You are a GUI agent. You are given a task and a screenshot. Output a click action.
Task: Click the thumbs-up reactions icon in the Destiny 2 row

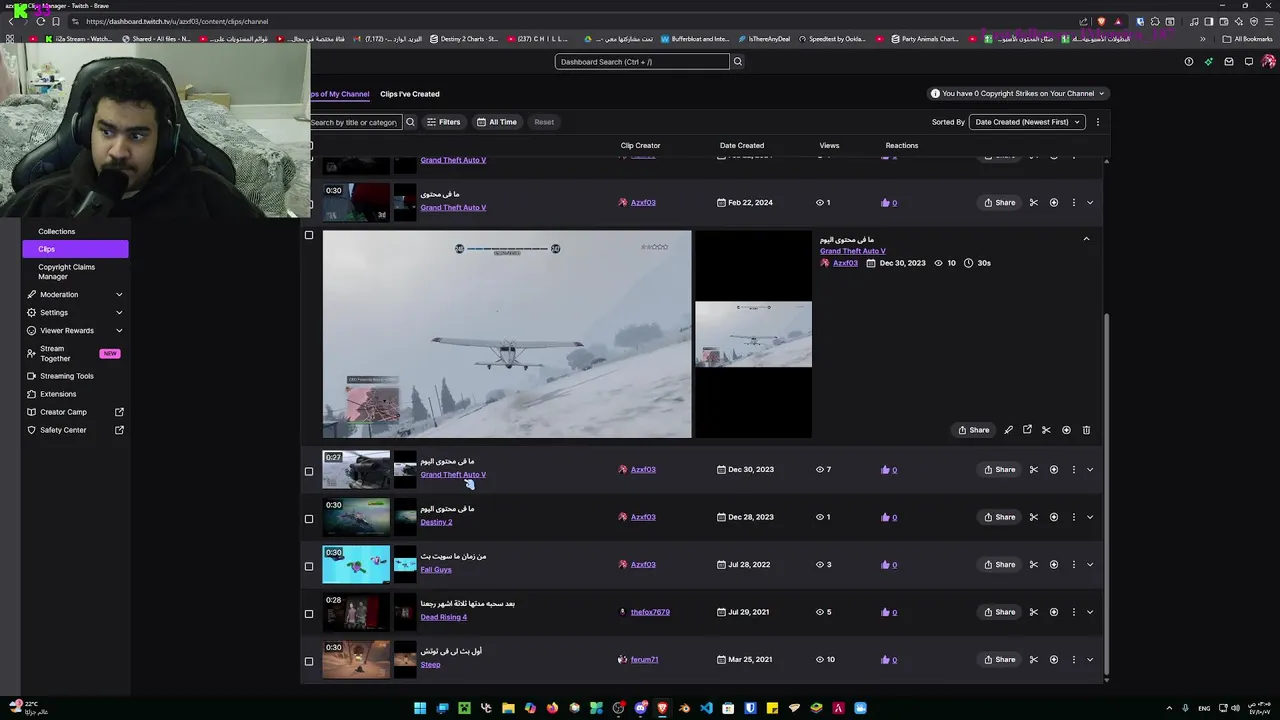(885, 517)
